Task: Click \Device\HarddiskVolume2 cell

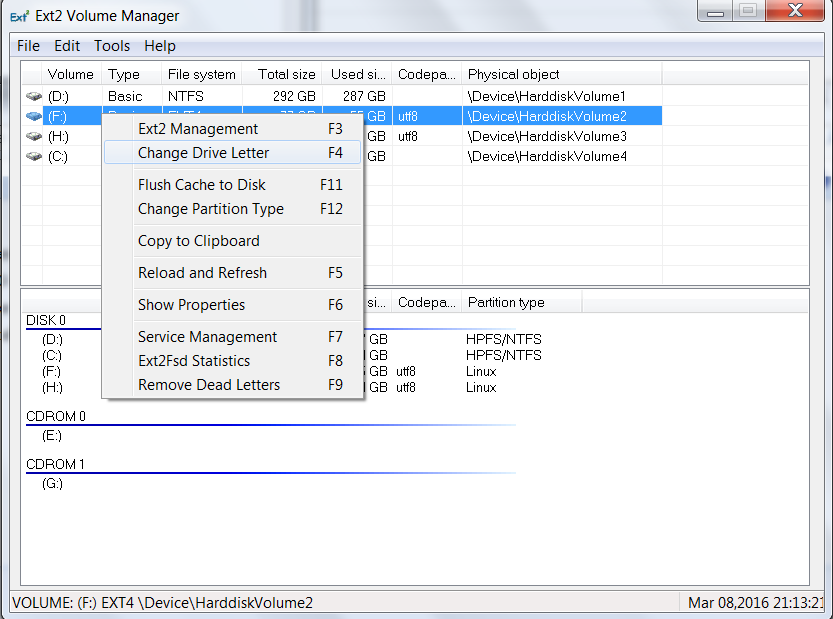Action: (x=547, y=116)
